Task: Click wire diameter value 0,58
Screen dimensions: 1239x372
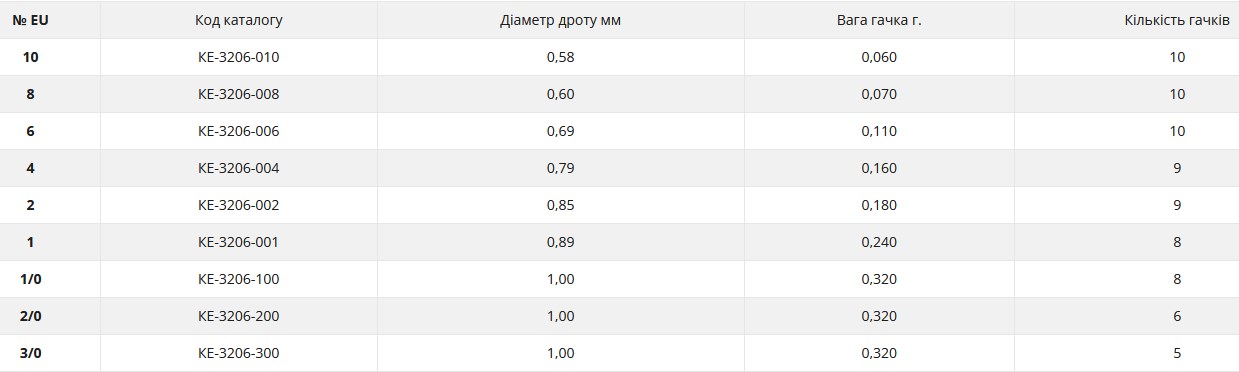Action: (x=561, y=57)
